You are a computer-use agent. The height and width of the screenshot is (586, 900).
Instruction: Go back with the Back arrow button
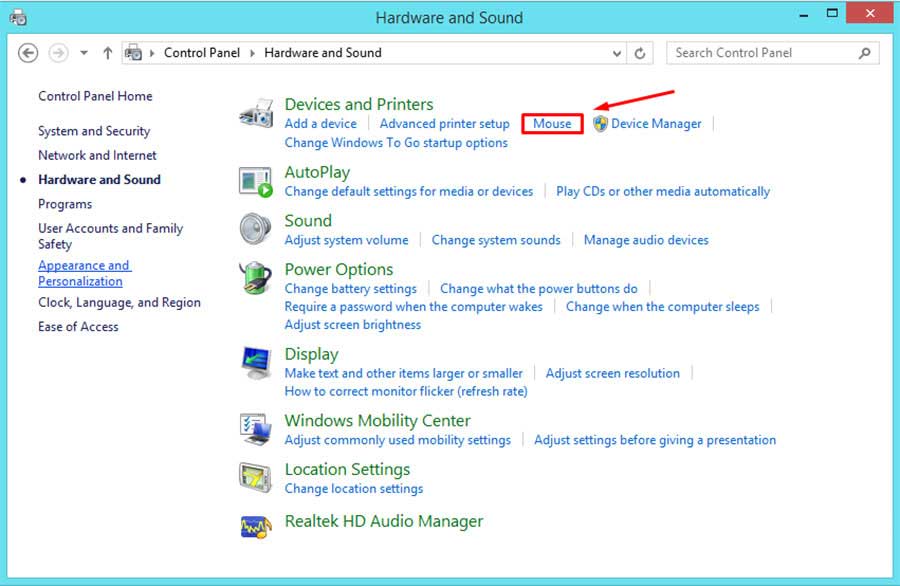pos(28,53)
